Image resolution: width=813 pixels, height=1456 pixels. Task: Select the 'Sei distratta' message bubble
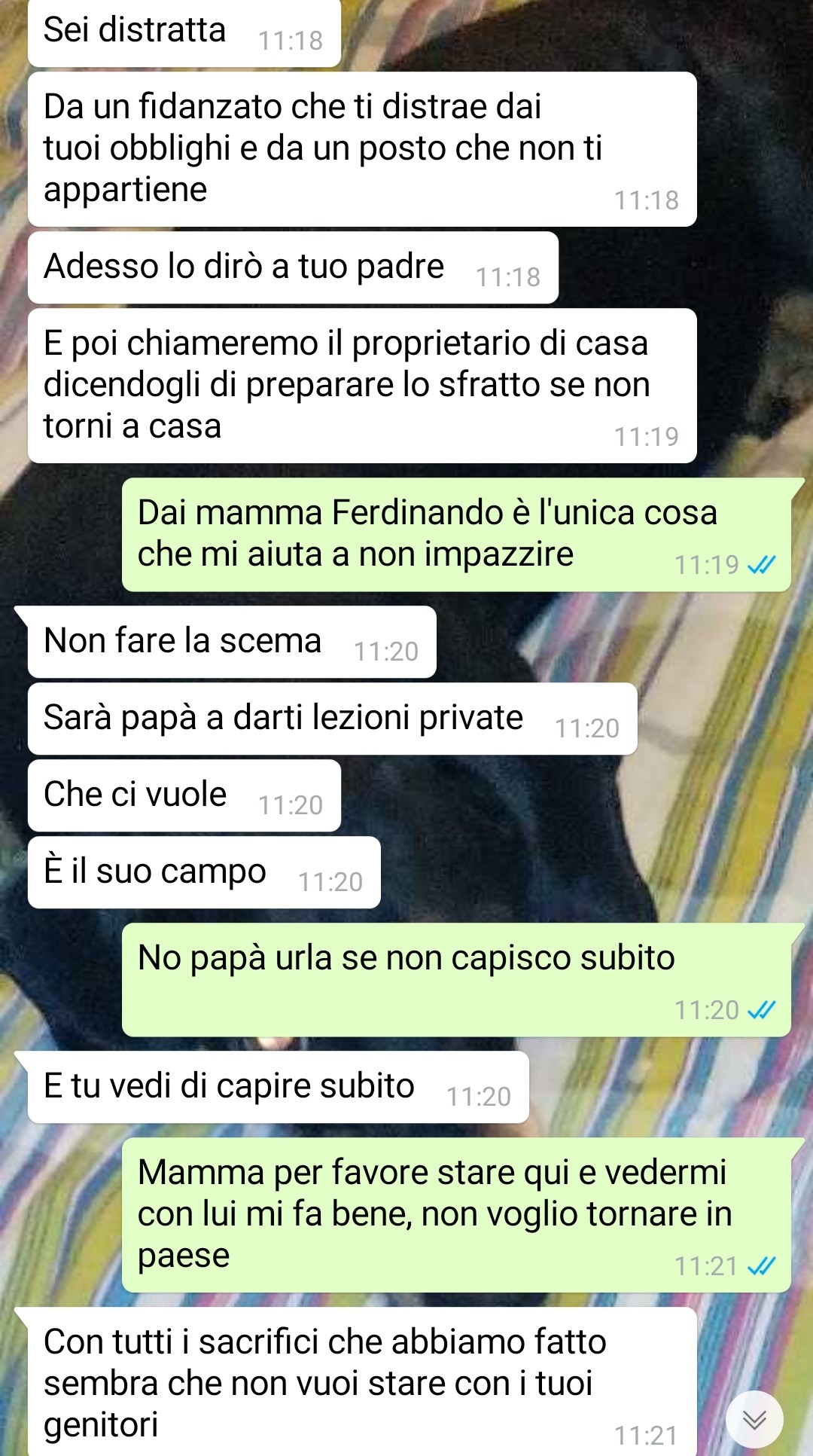pyautogui.click(x=184, y=32)
